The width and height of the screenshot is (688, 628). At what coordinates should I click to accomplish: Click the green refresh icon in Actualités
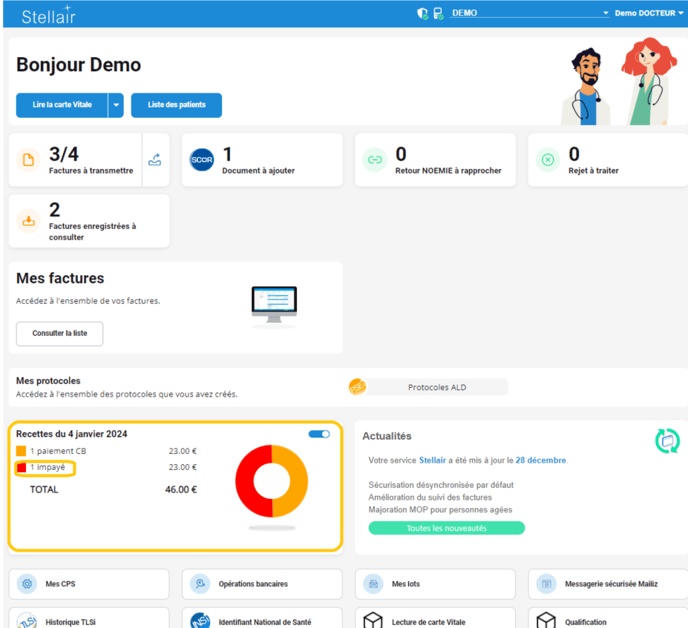[x=667, y=440]
